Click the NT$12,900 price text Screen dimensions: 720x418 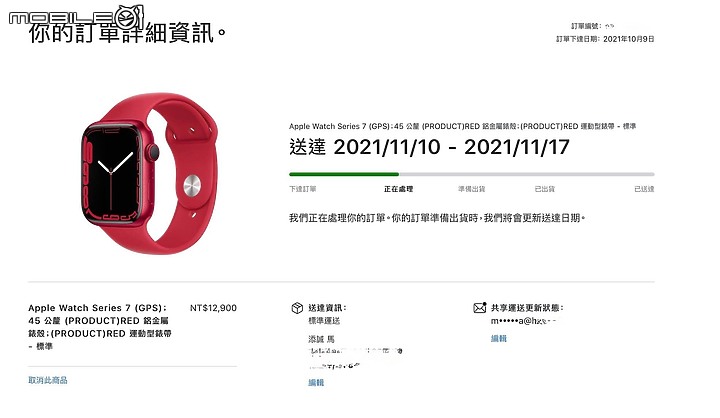(x=214, y=308)
